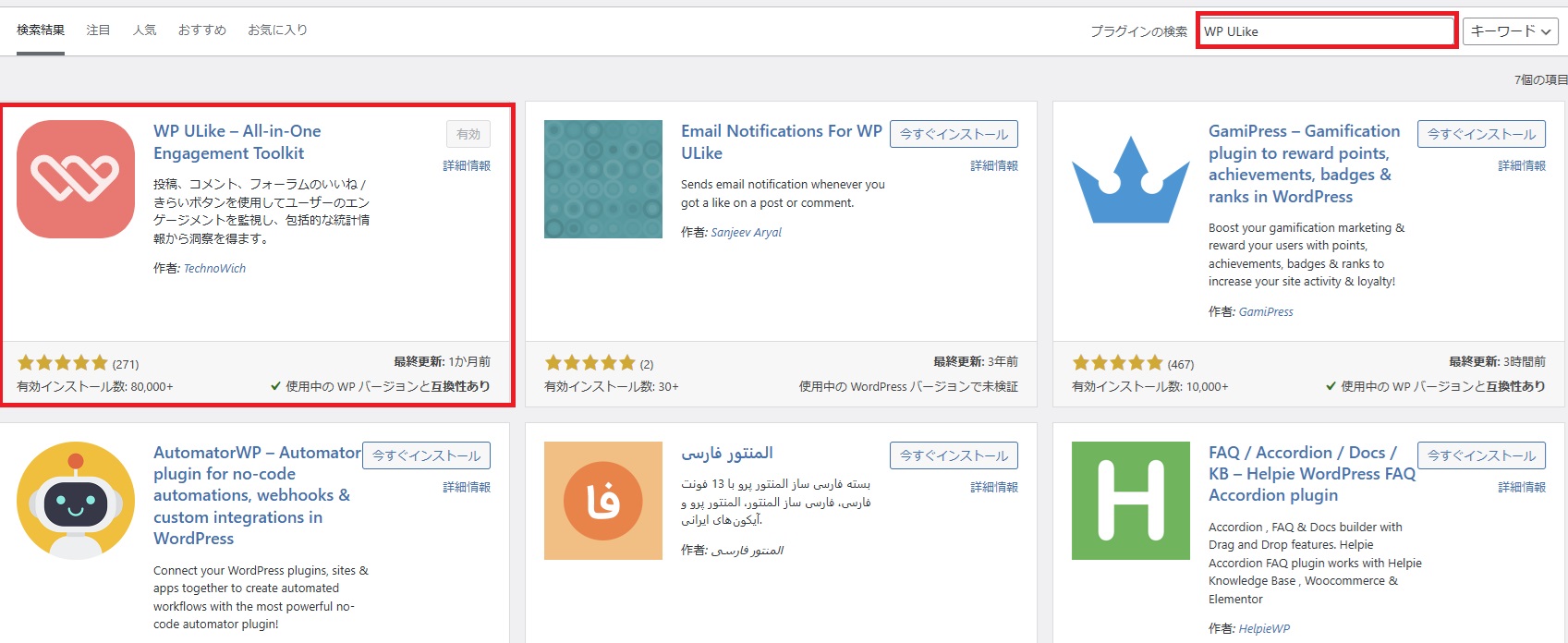
Task: Install the AutomatorWP plugin now
Action: [426, 455]
